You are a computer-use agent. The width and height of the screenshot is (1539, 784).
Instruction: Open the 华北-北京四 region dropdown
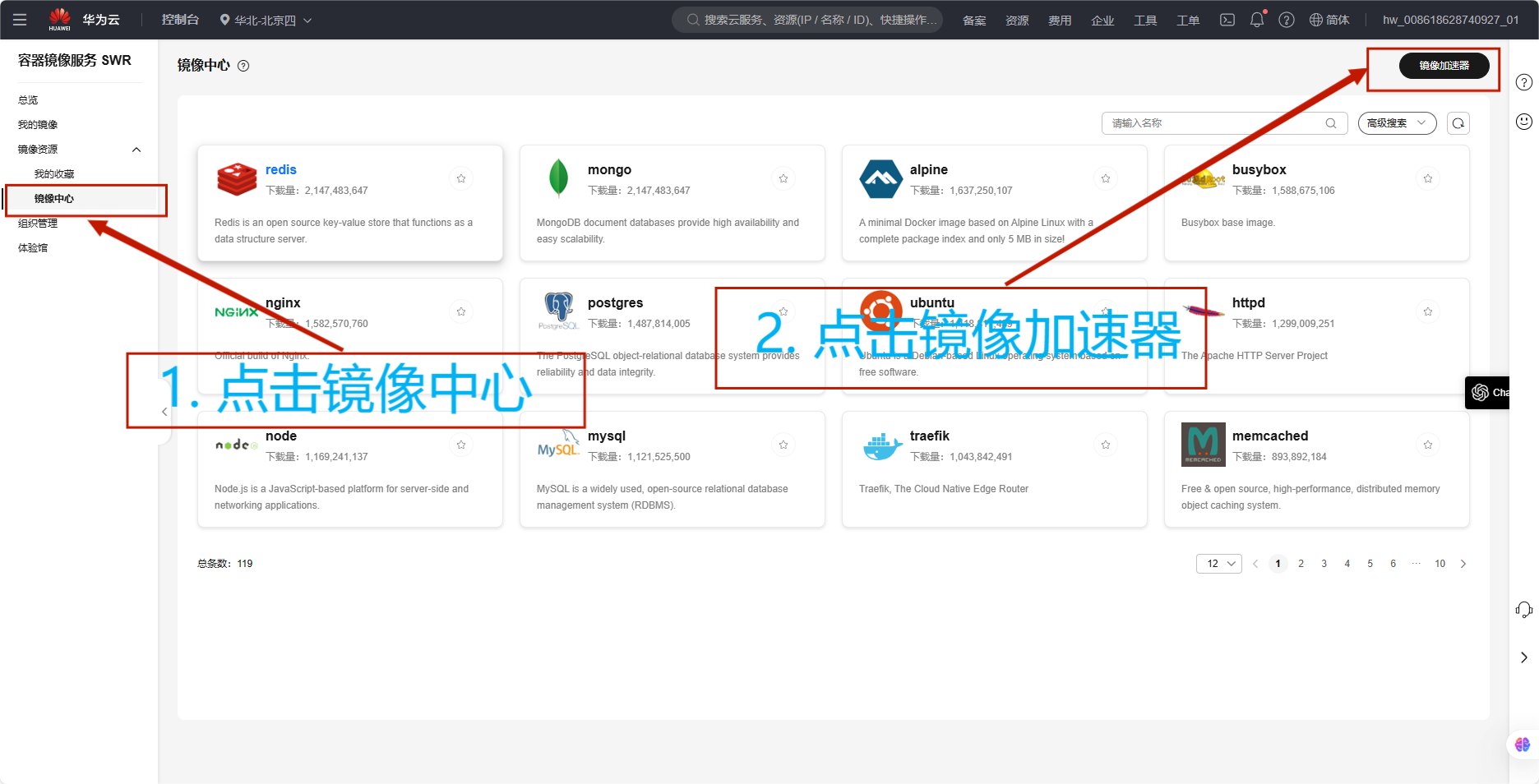coord(266,20)
